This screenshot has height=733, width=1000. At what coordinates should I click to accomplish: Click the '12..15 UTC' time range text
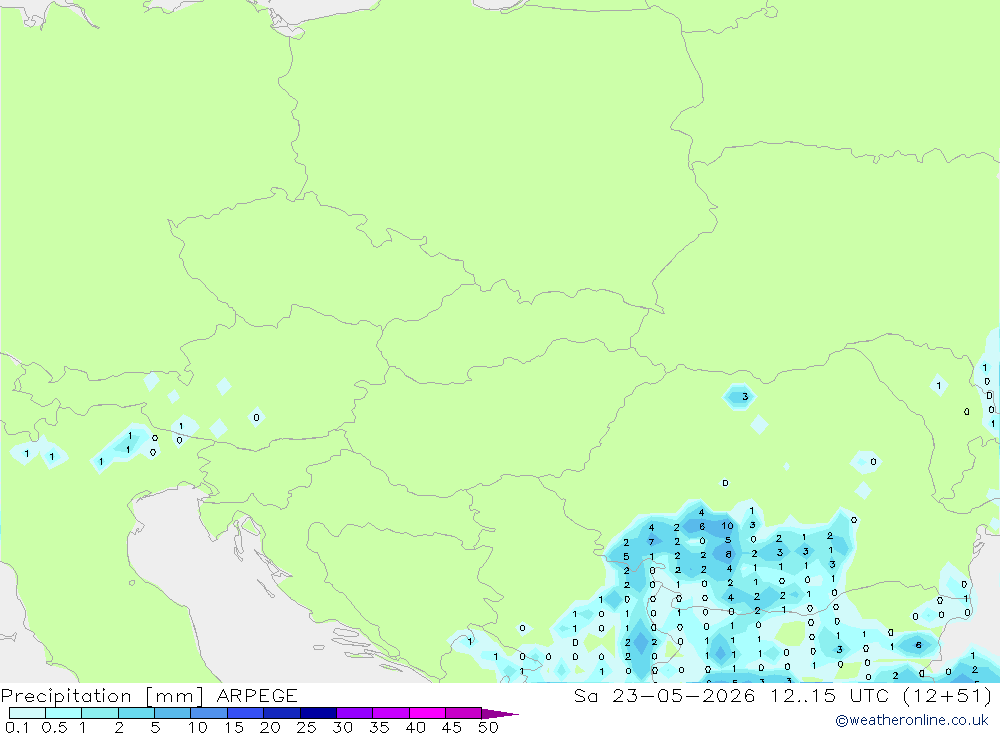[829, 695]
